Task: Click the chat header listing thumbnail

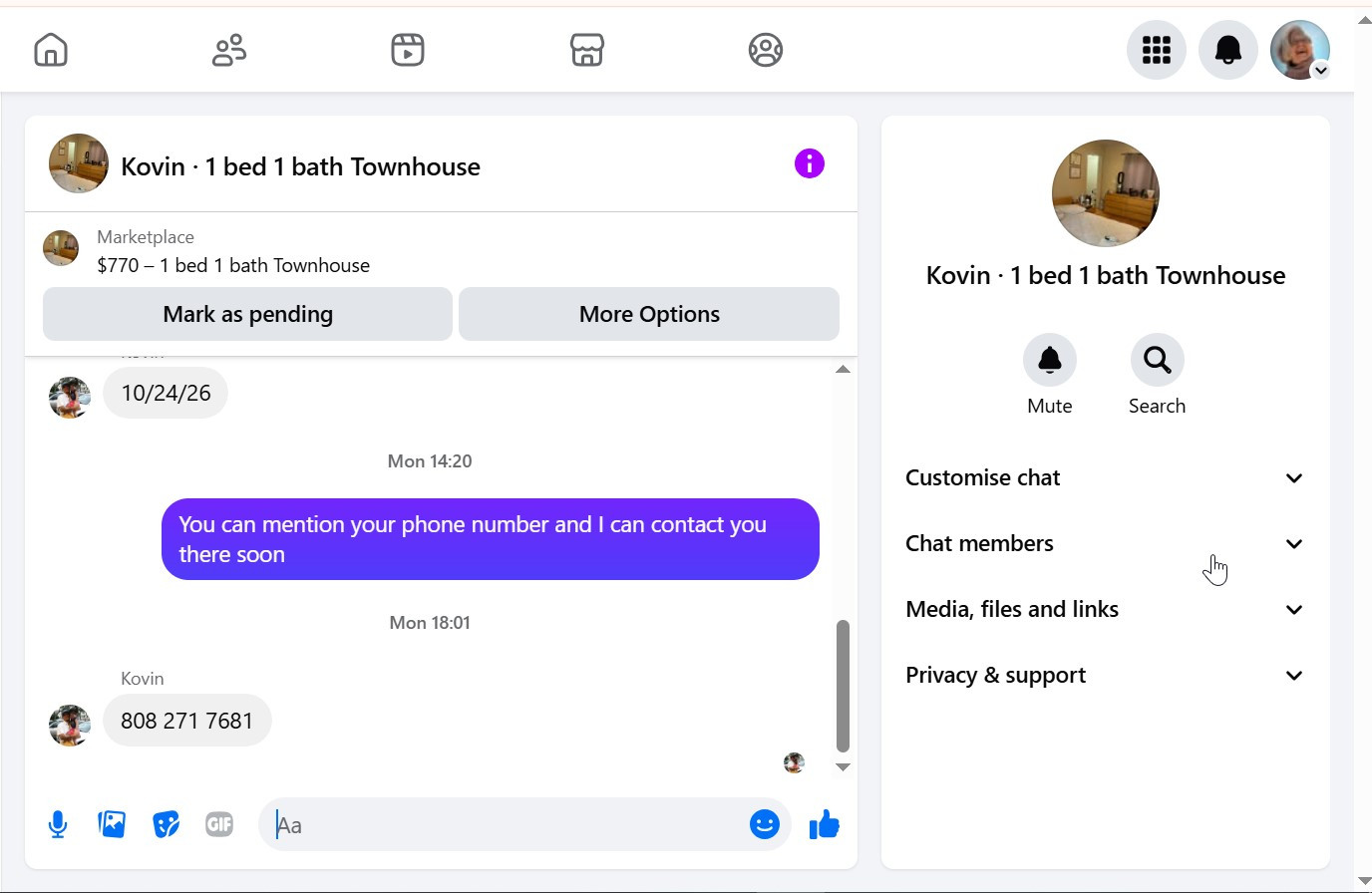Action: [79, 163]
